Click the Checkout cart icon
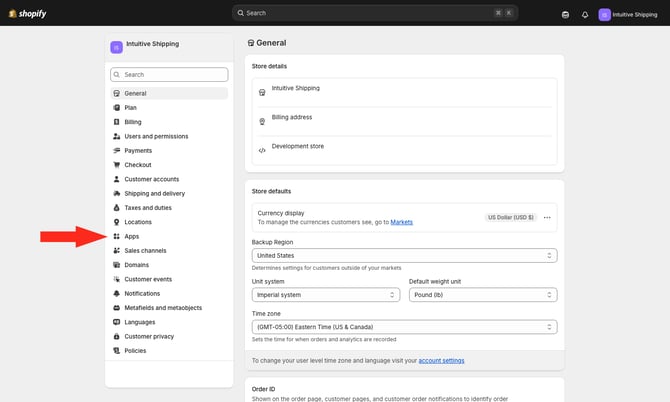This screenshot has width=670, height=402. (x=116, y=165)
